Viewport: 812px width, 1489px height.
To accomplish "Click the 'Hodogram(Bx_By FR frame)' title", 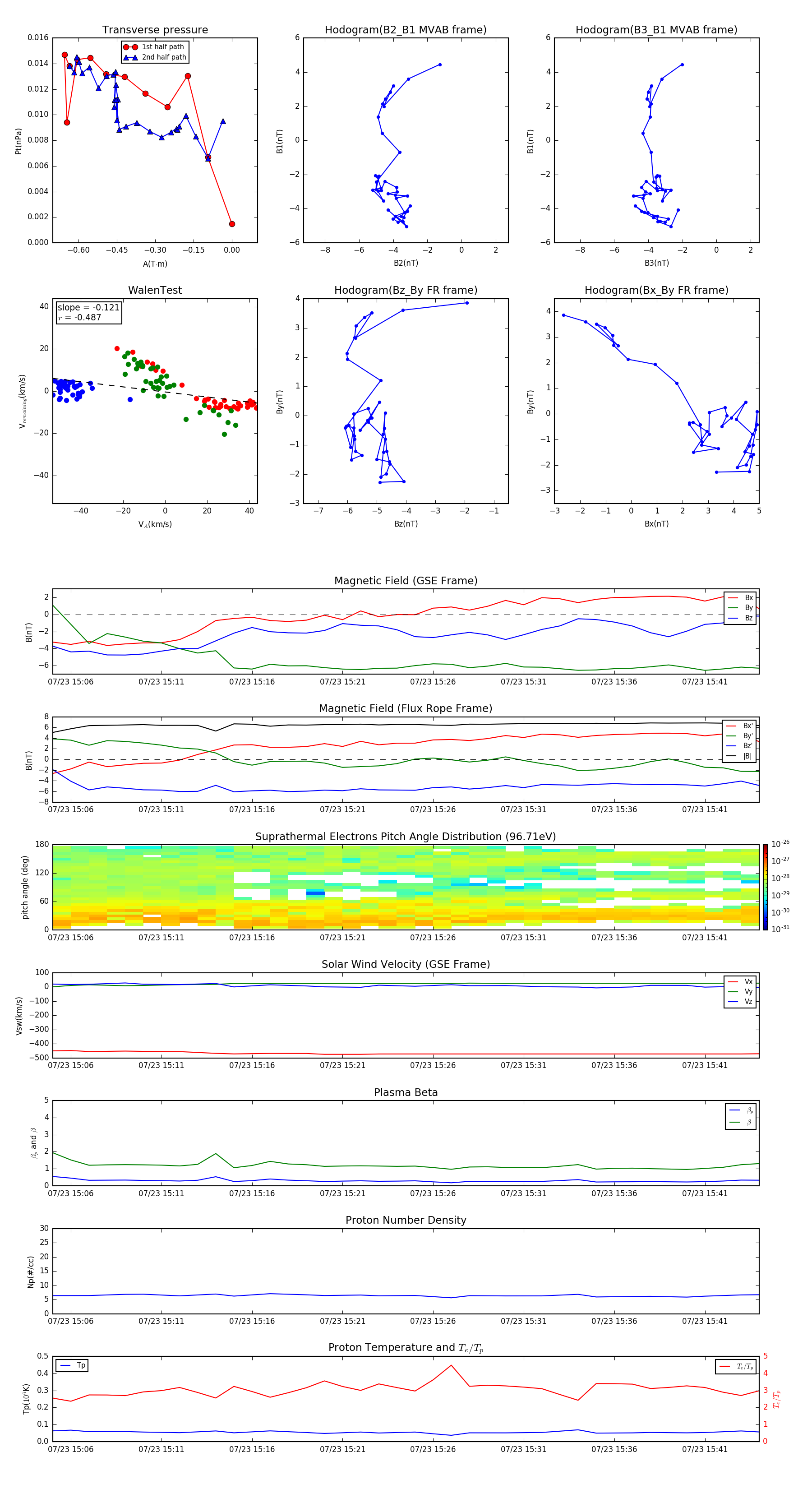I will (656, 290).
